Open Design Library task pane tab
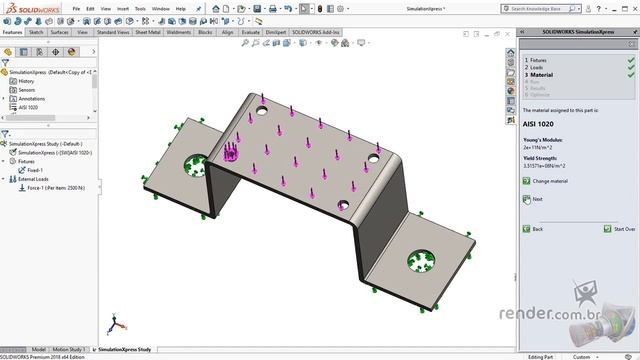 pos(511,62)
